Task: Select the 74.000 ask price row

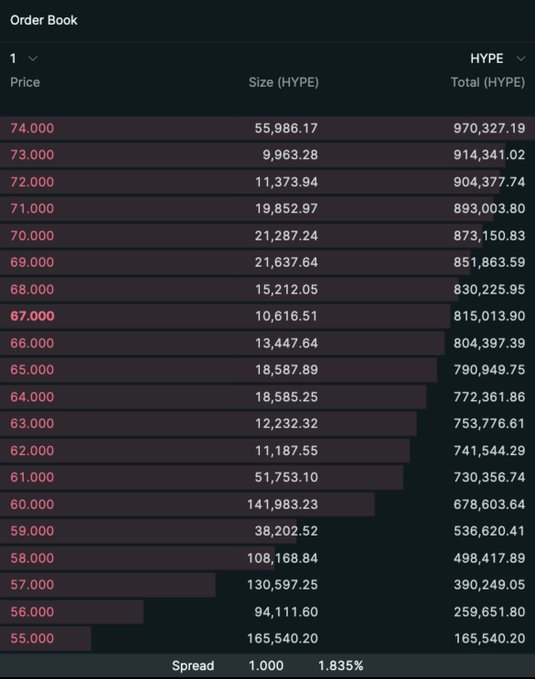Action: click(267, 128)
